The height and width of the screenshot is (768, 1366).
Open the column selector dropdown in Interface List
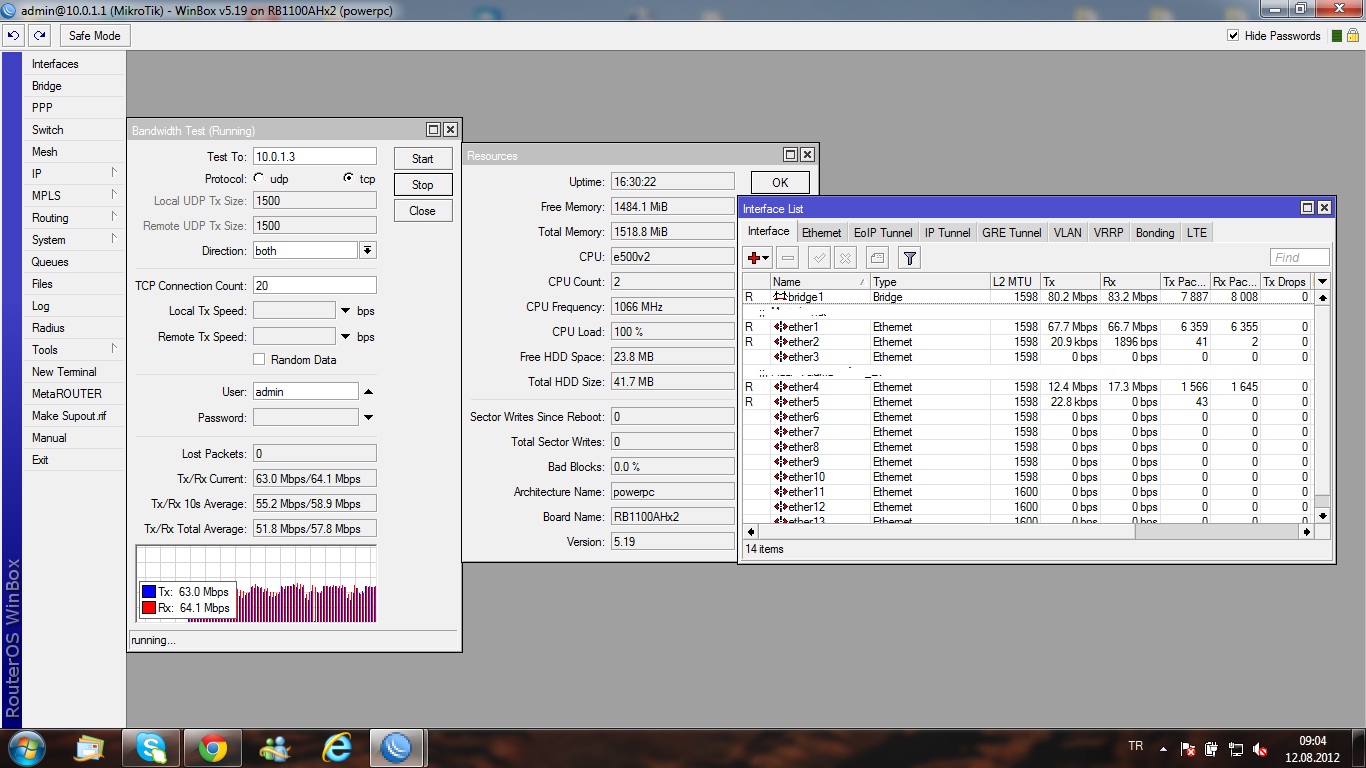[x=1322, y=282]
